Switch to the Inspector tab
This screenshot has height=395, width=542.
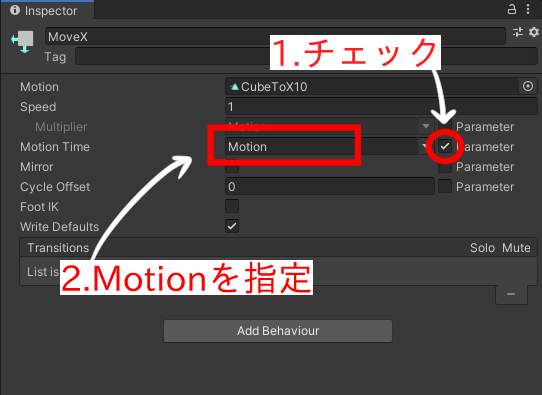coord(47,11)
